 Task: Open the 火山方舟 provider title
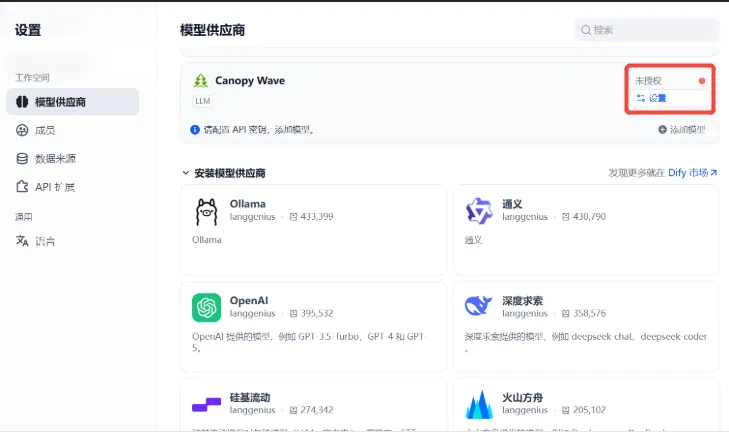(522, 397)
